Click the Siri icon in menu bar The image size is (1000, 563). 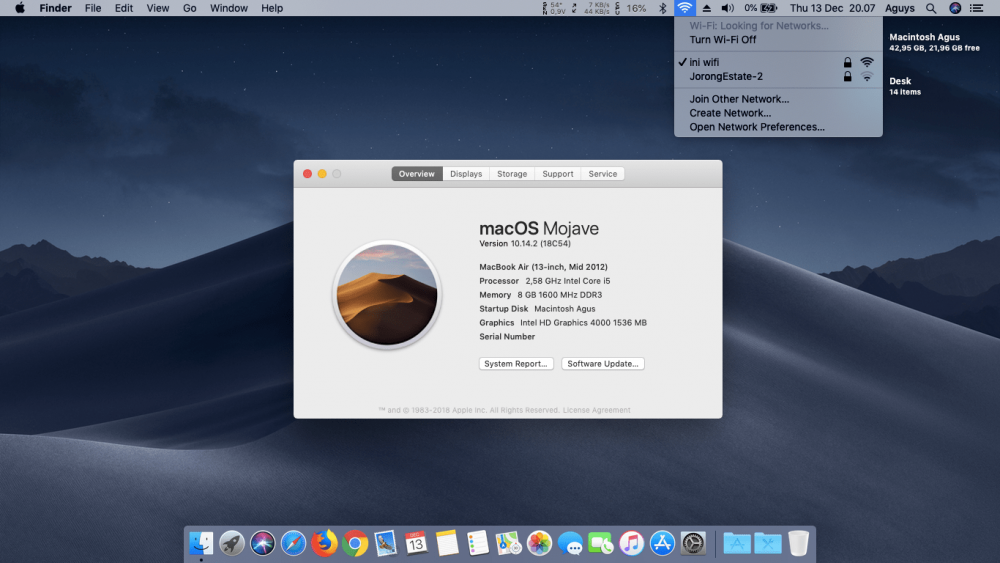pos(955,8)
